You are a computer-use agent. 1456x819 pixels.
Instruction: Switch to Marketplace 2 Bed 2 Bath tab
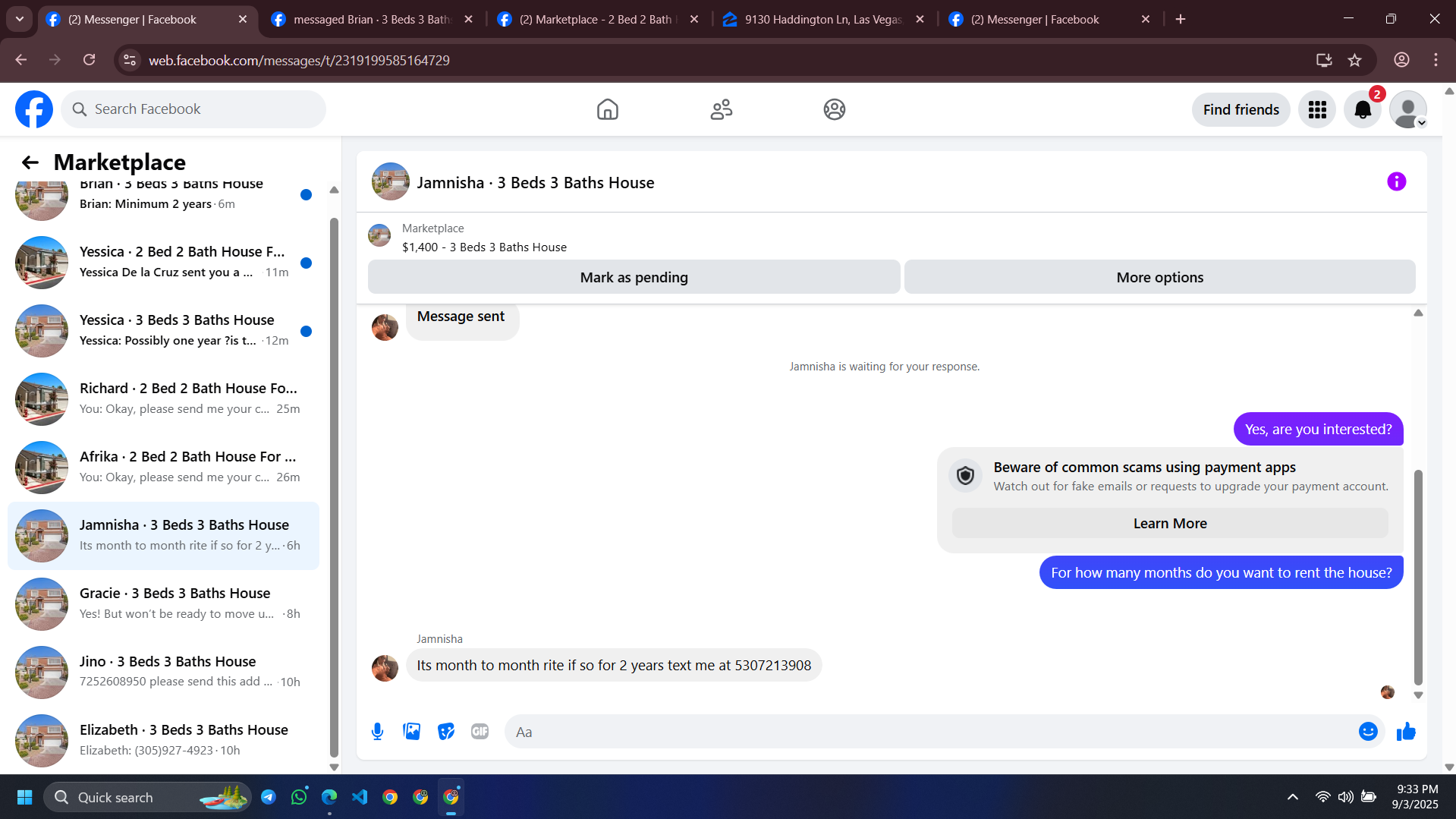tap(598, 20)
